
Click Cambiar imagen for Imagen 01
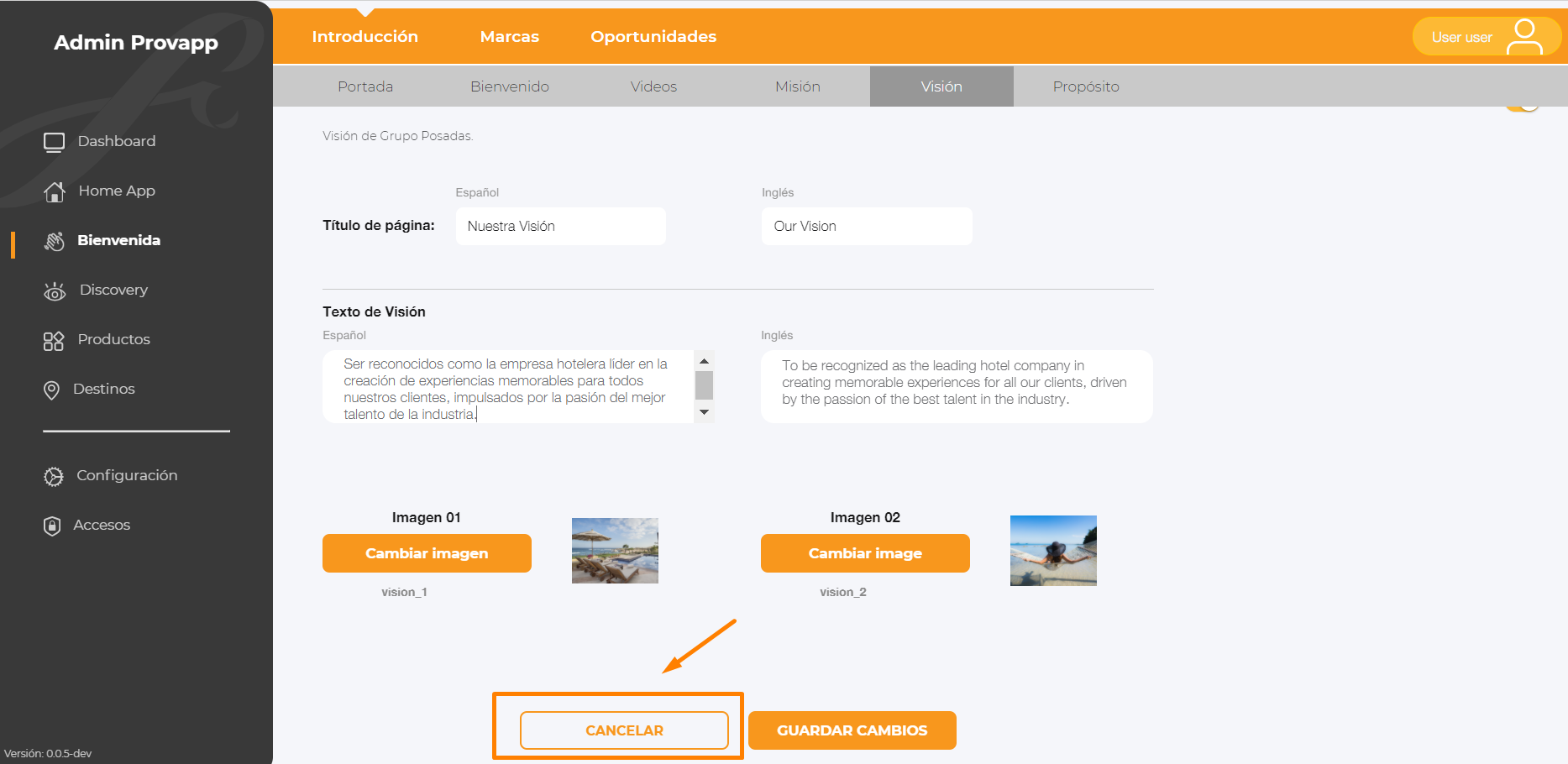point(427,553)
